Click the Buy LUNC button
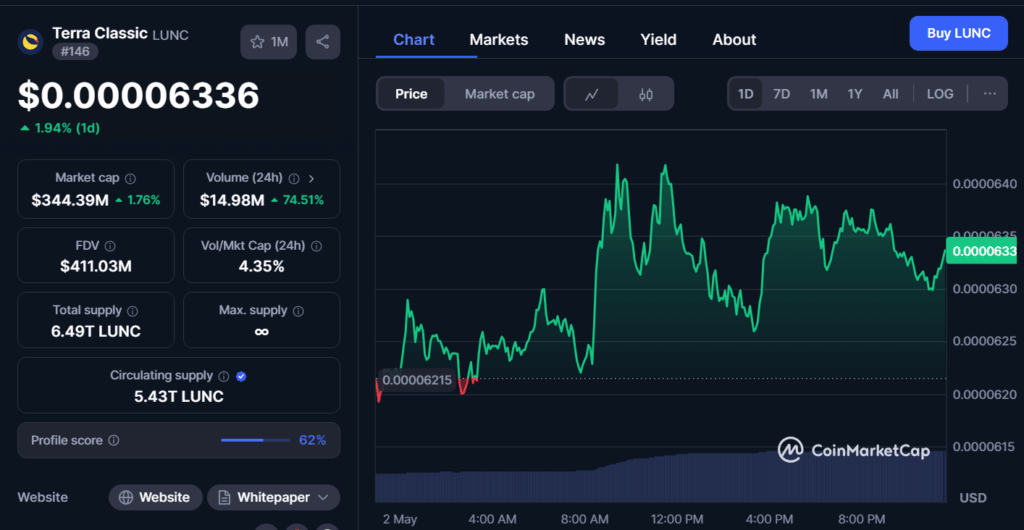This screenshot has width=1024, height=530. coord(959,33)
